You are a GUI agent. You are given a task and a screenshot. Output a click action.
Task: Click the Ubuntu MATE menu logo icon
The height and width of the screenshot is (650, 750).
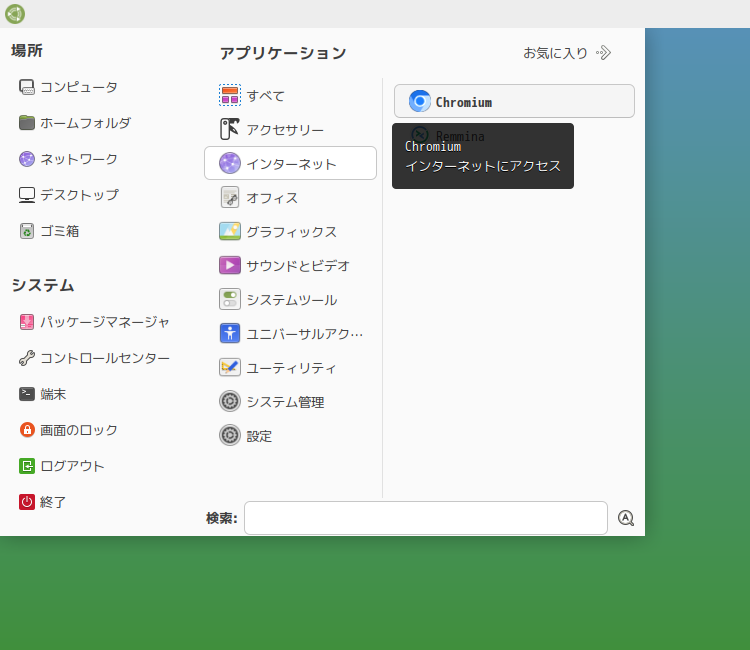tap(15, 14)
